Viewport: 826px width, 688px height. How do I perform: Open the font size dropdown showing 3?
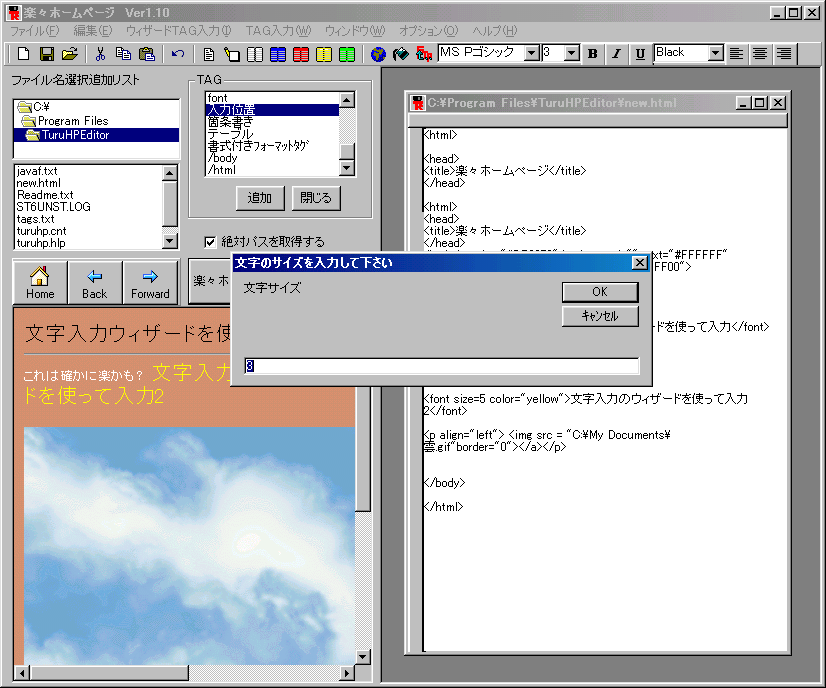[572, 53]
